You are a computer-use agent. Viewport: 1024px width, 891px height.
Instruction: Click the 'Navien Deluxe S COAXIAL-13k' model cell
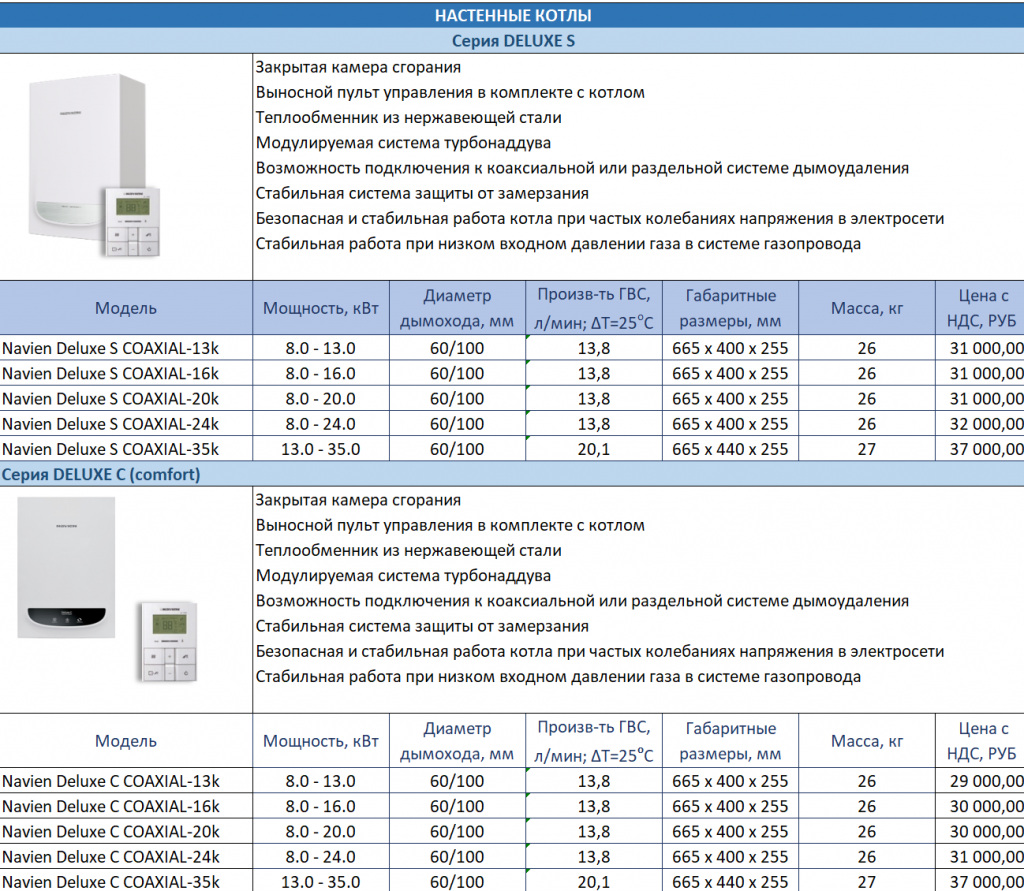pyautogui.click(x=126, y=348)
